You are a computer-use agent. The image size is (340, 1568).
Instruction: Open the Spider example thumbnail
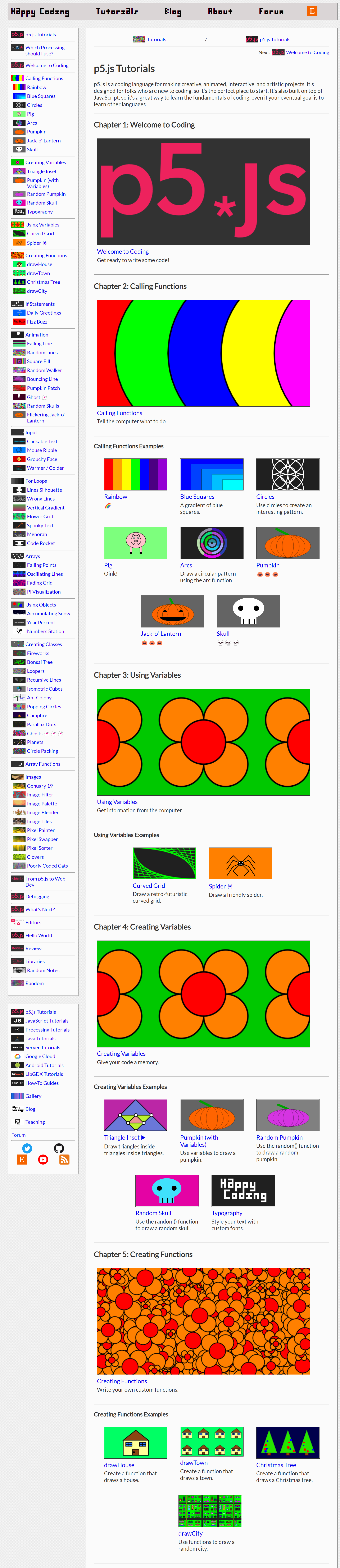coord(241,863)
